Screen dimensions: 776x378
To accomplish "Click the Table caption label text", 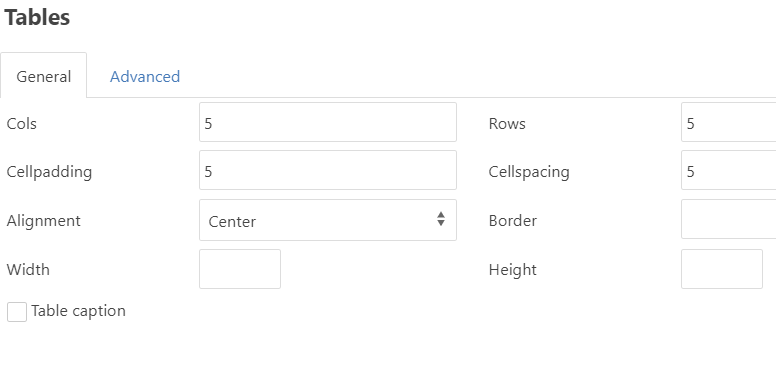I will (78, 311).
